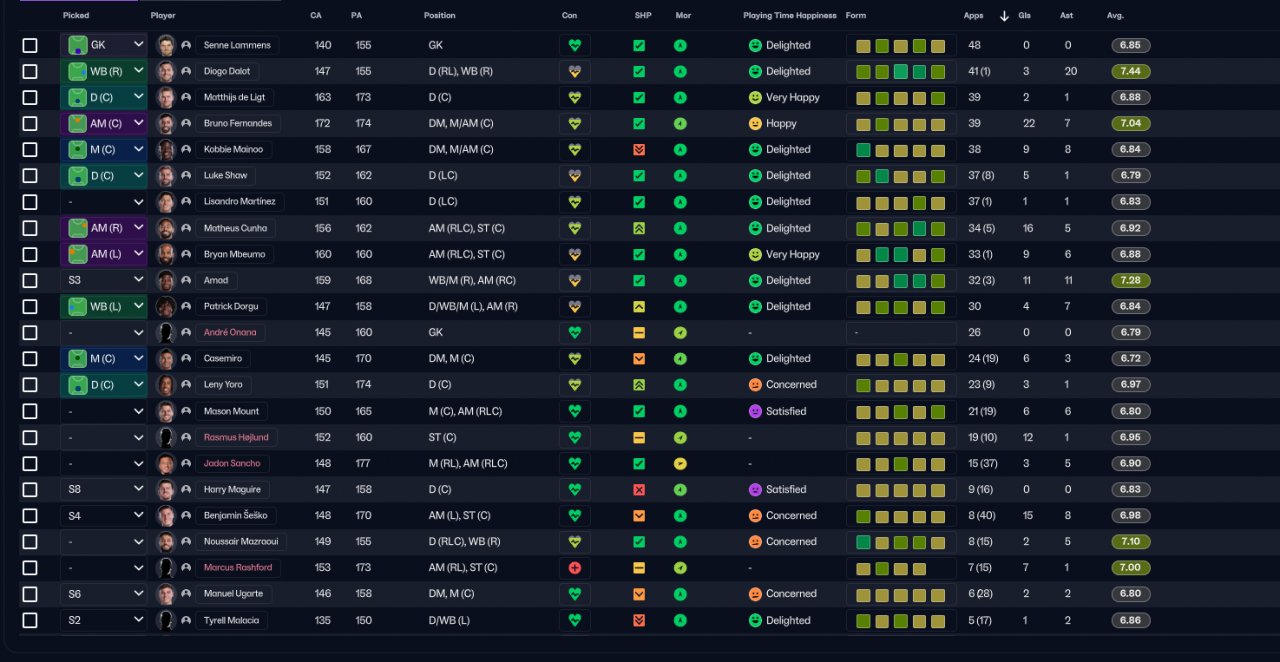
Task: Tick the checkbox for Marcus Rashford
Action: pos(30,567)
